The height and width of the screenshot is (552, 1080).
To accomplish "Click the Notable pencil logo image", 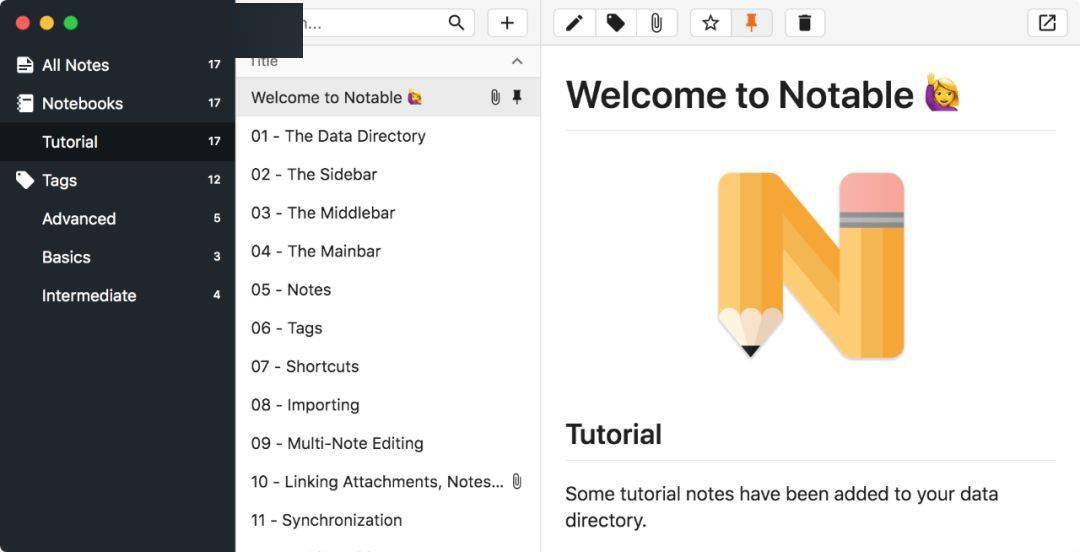I will [811, 265].
